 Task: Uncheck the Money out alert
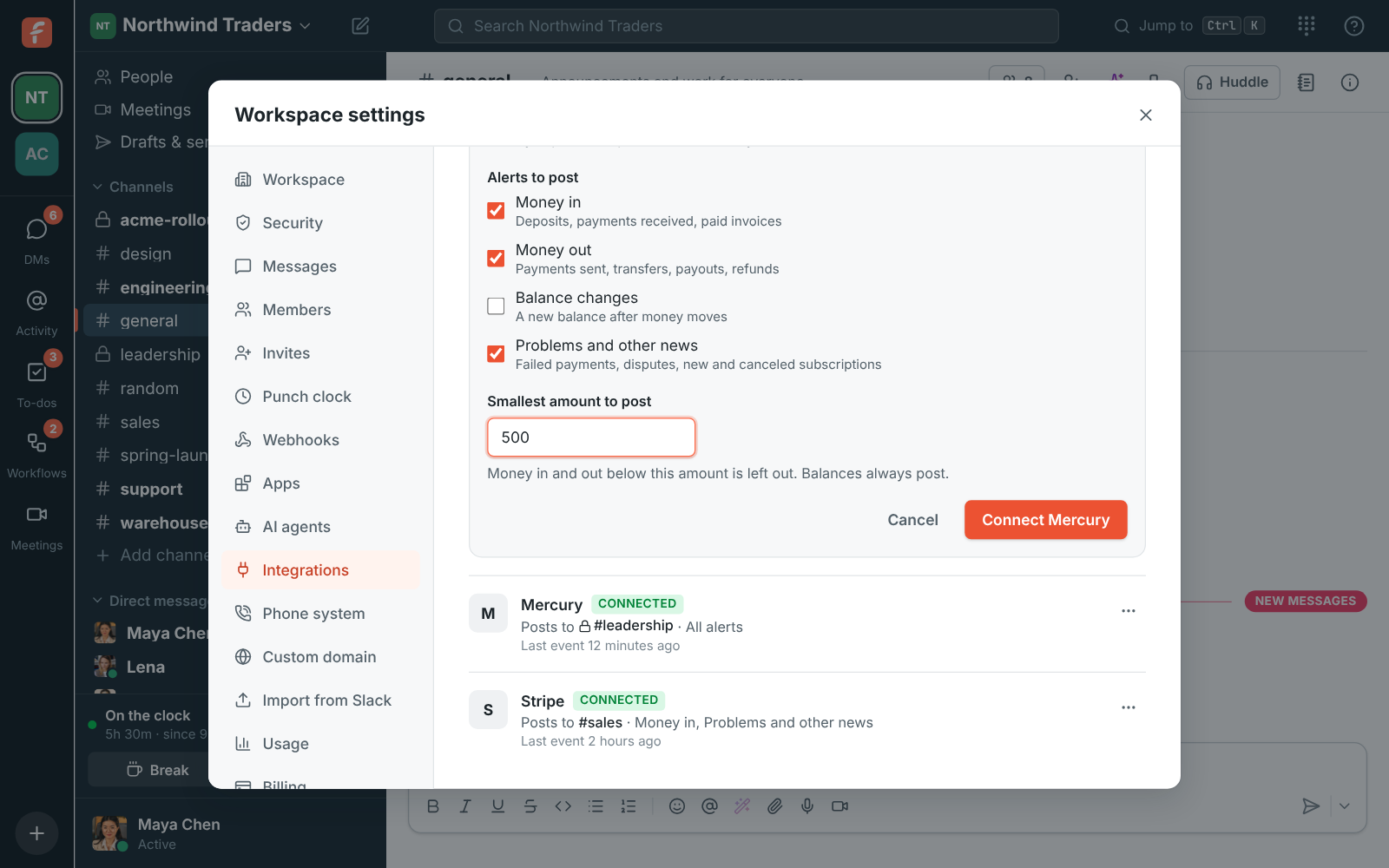tap(496, 259)
